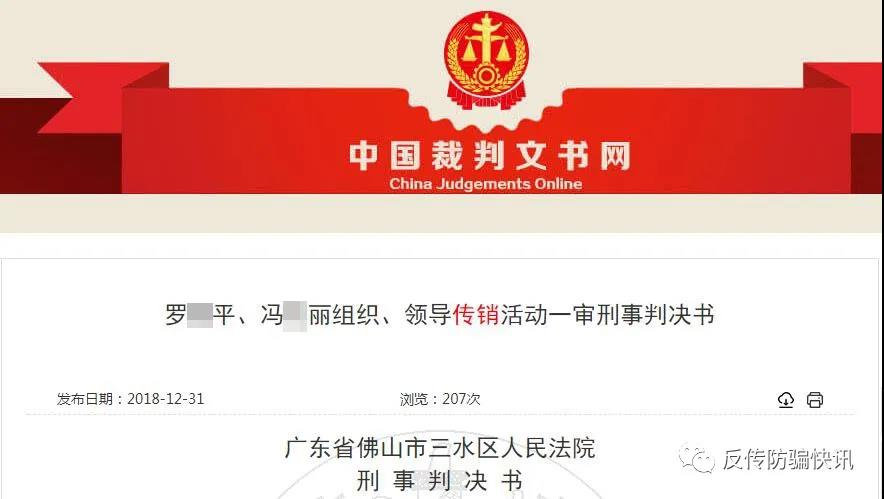Screen dimensions: 884x499
Task: Click the WeChat logo in the watermark
Action: point(697,460)
